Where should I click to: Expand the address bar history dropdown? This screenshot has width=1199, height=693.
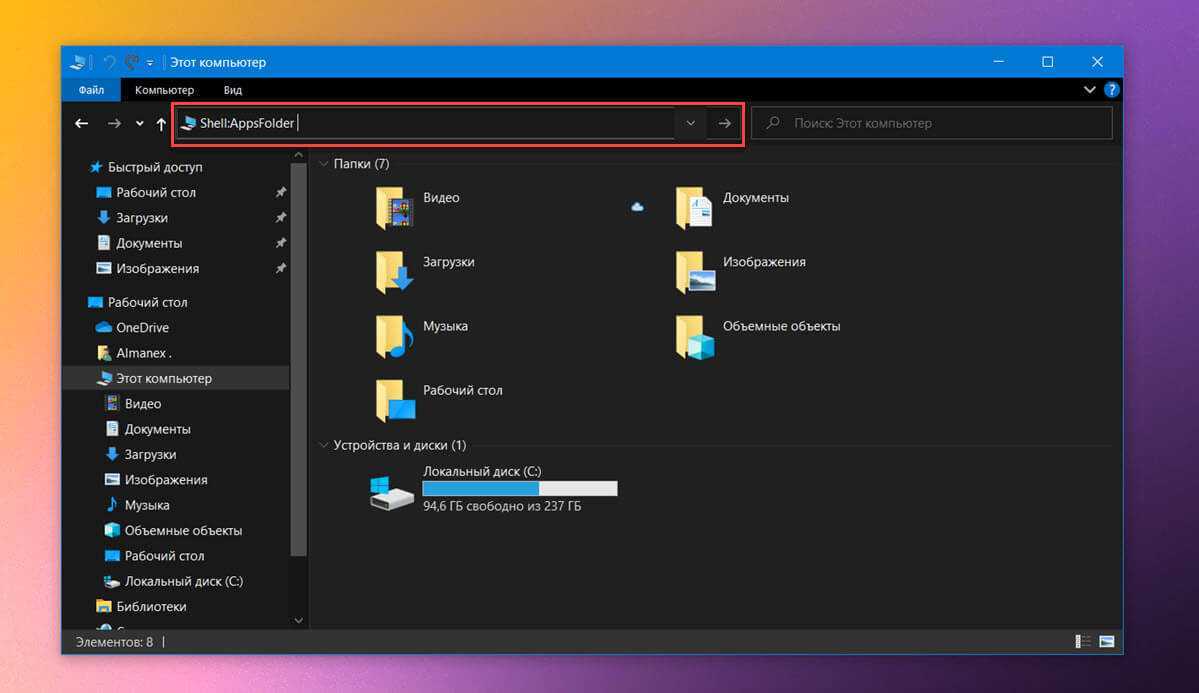[690, 123]
